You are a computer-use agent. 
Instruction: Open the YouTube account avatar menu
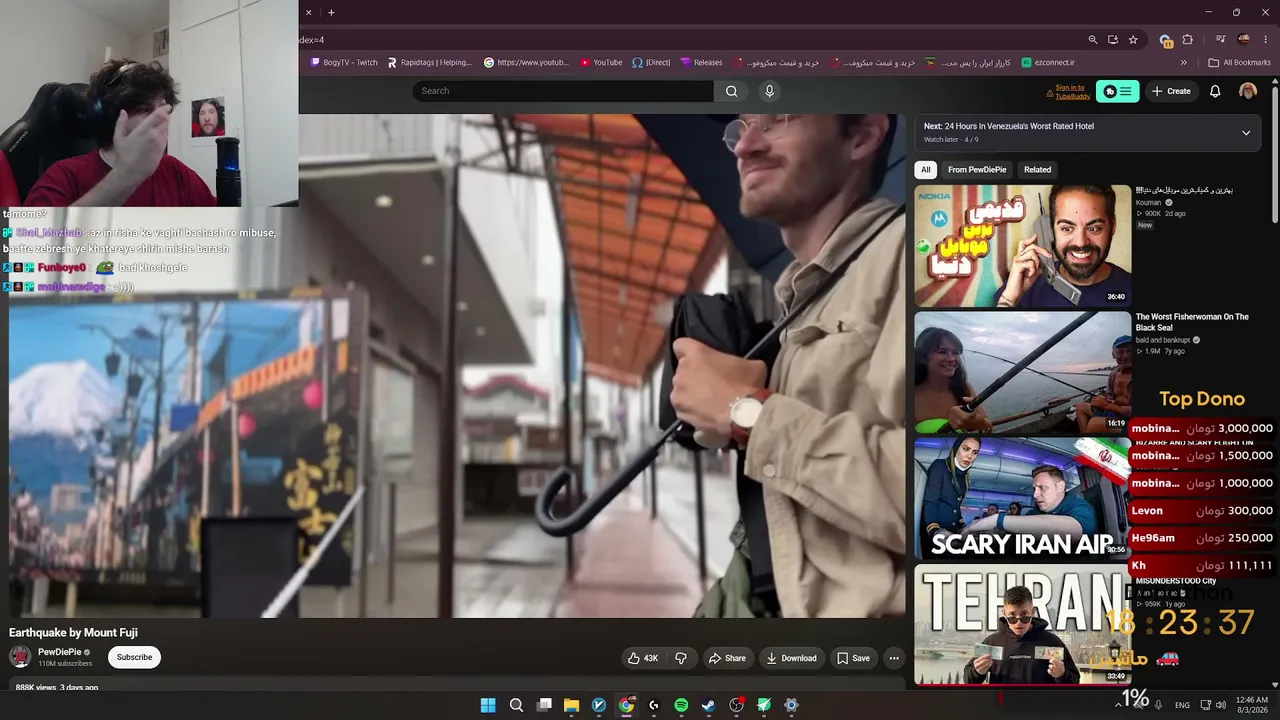point(1248,91)
